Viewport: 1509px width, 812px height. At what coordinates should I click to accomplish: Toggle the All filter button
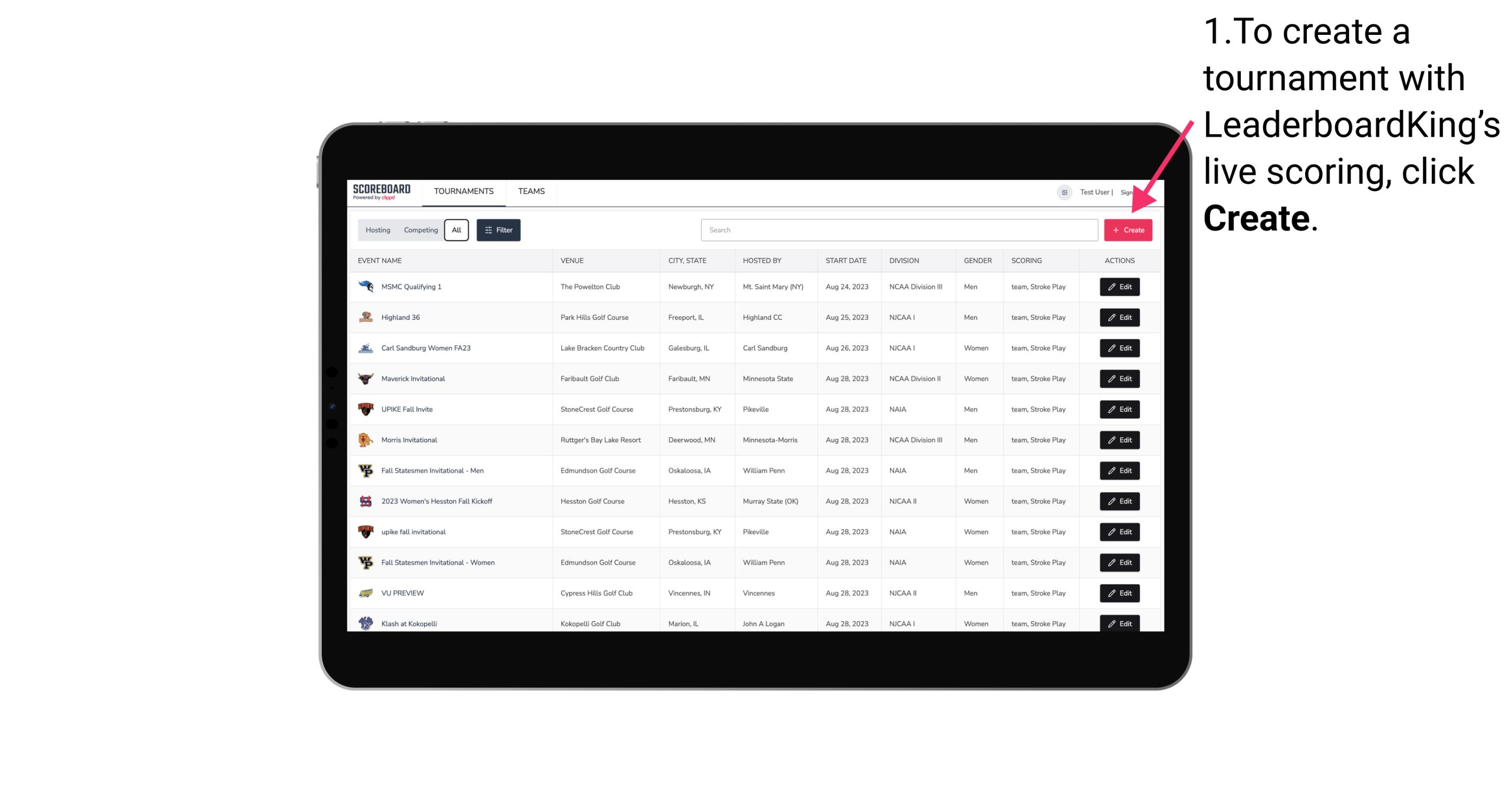pyautogui.click(x=456, y=230)
